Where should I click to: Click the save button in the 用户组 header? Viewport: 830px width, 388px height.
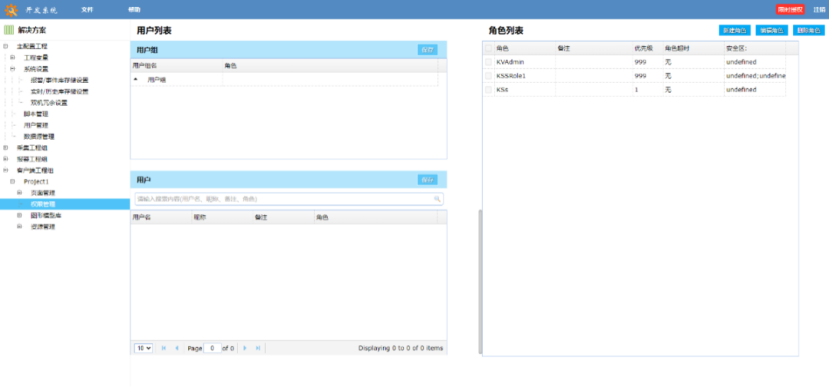428,50
